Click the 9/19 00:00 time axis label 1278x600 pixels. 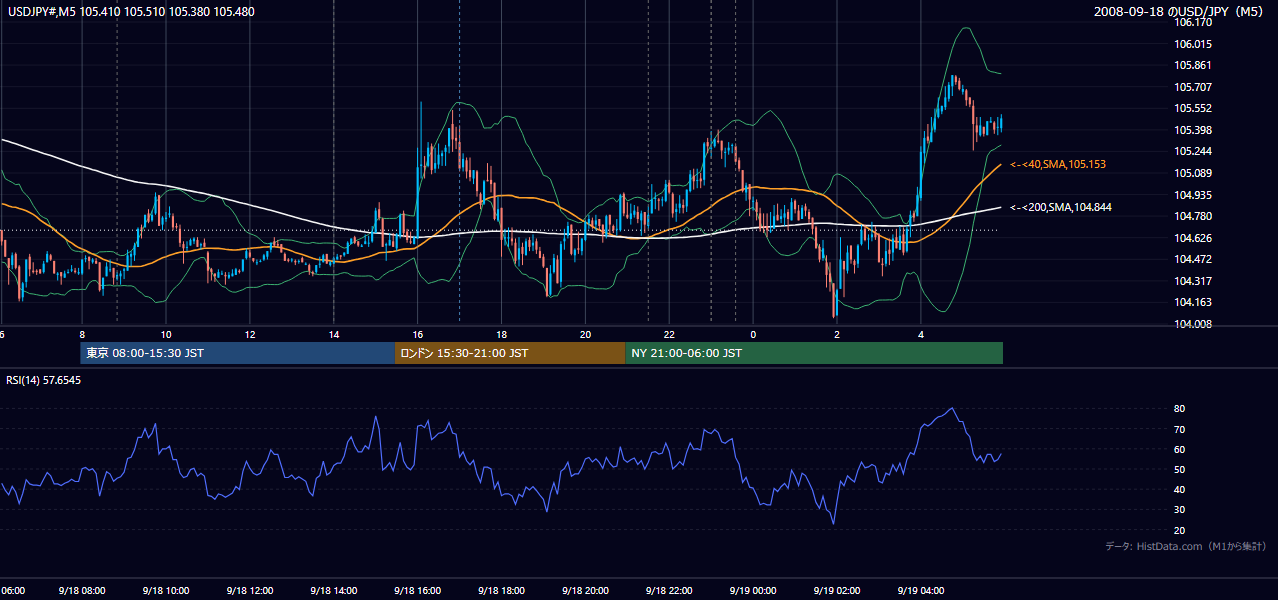pyautogui.click(x=753, y=591)
